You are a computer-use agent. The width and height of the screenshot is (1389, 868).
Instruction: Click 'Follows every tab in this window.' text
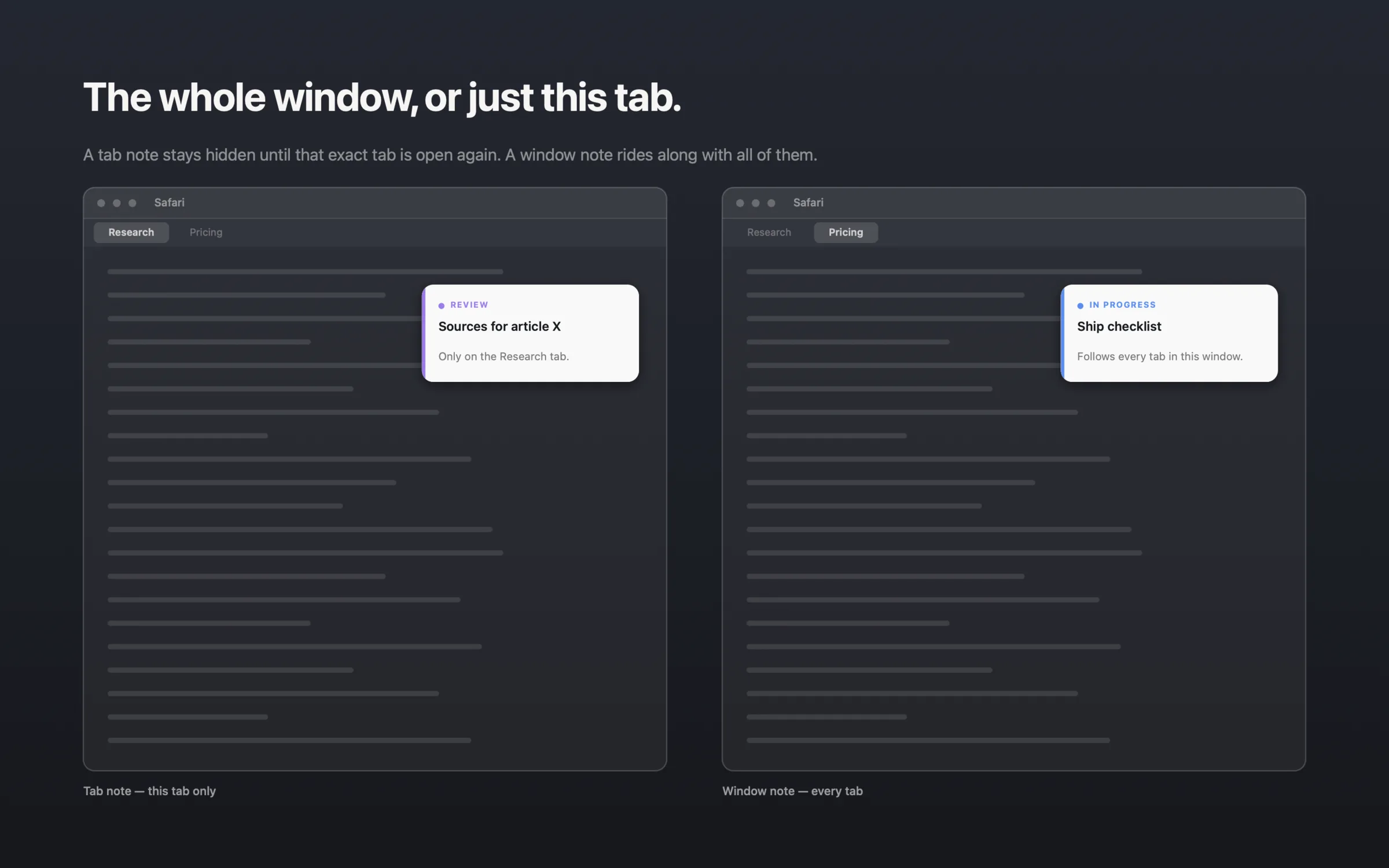1160,356
